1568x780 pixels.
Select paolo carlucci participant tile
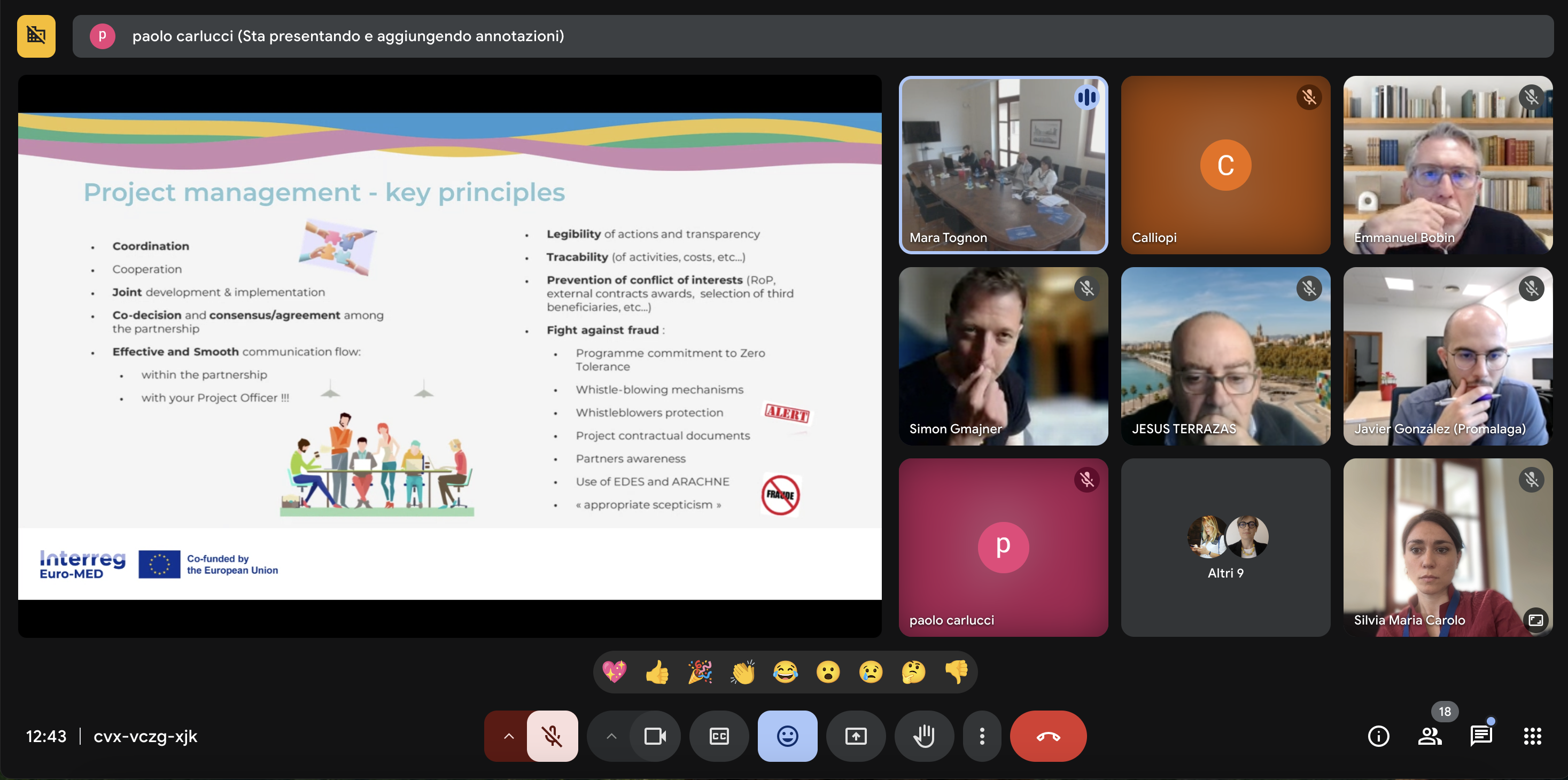click(1003, 548)
